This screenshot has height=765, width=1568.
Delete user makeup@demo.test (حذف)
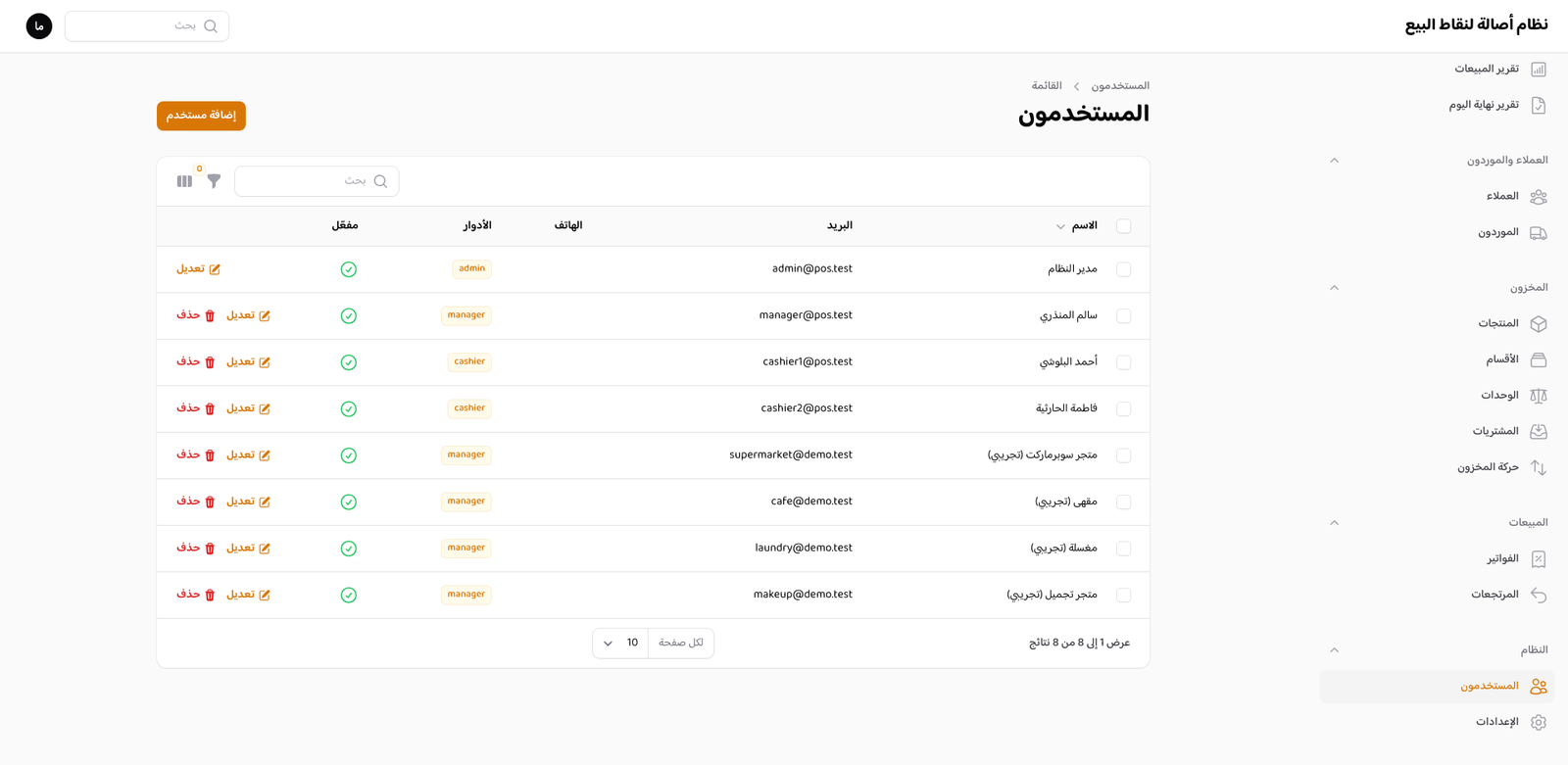(x=196, y=595)
